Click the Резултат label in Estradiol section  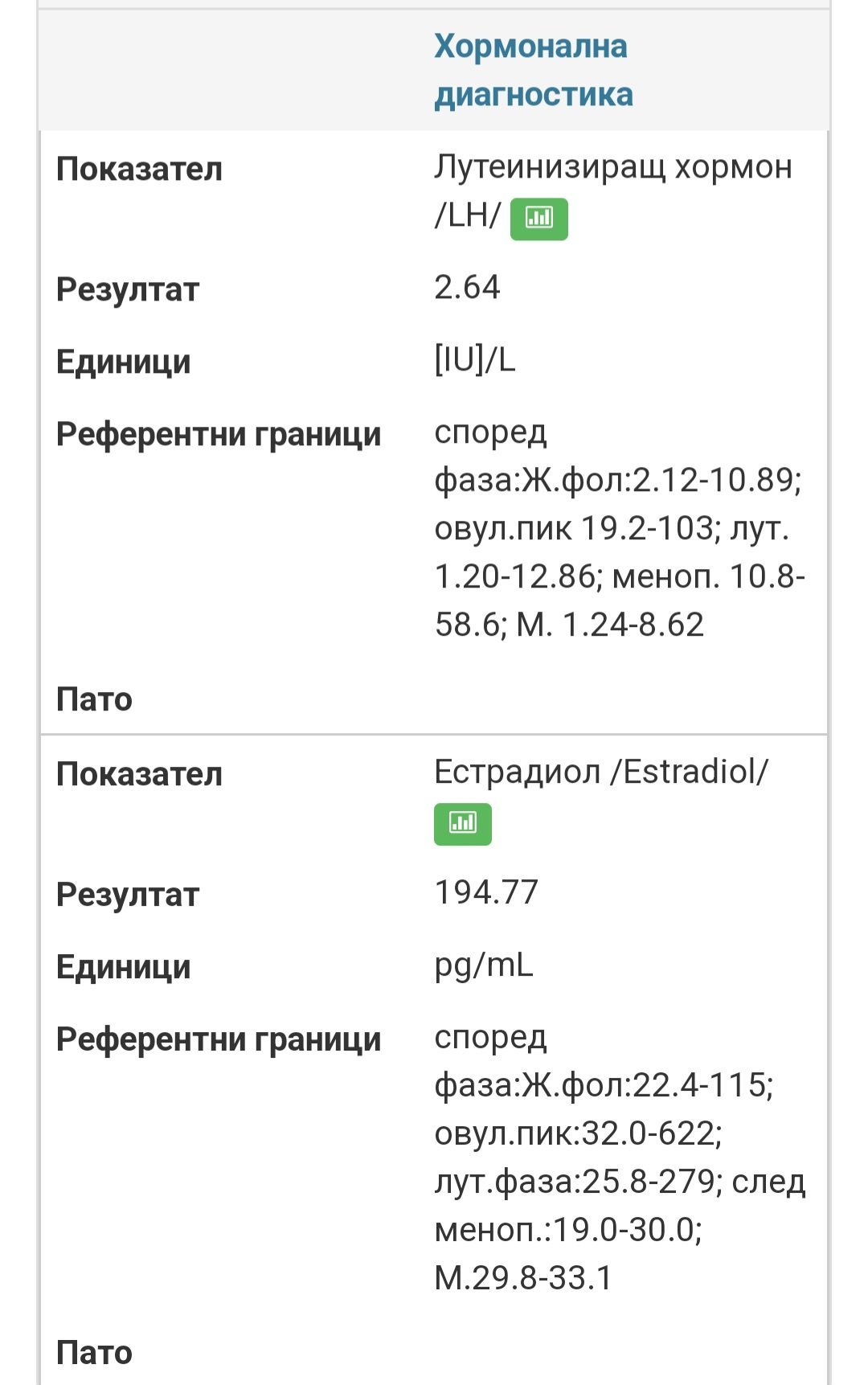[128, 895]
